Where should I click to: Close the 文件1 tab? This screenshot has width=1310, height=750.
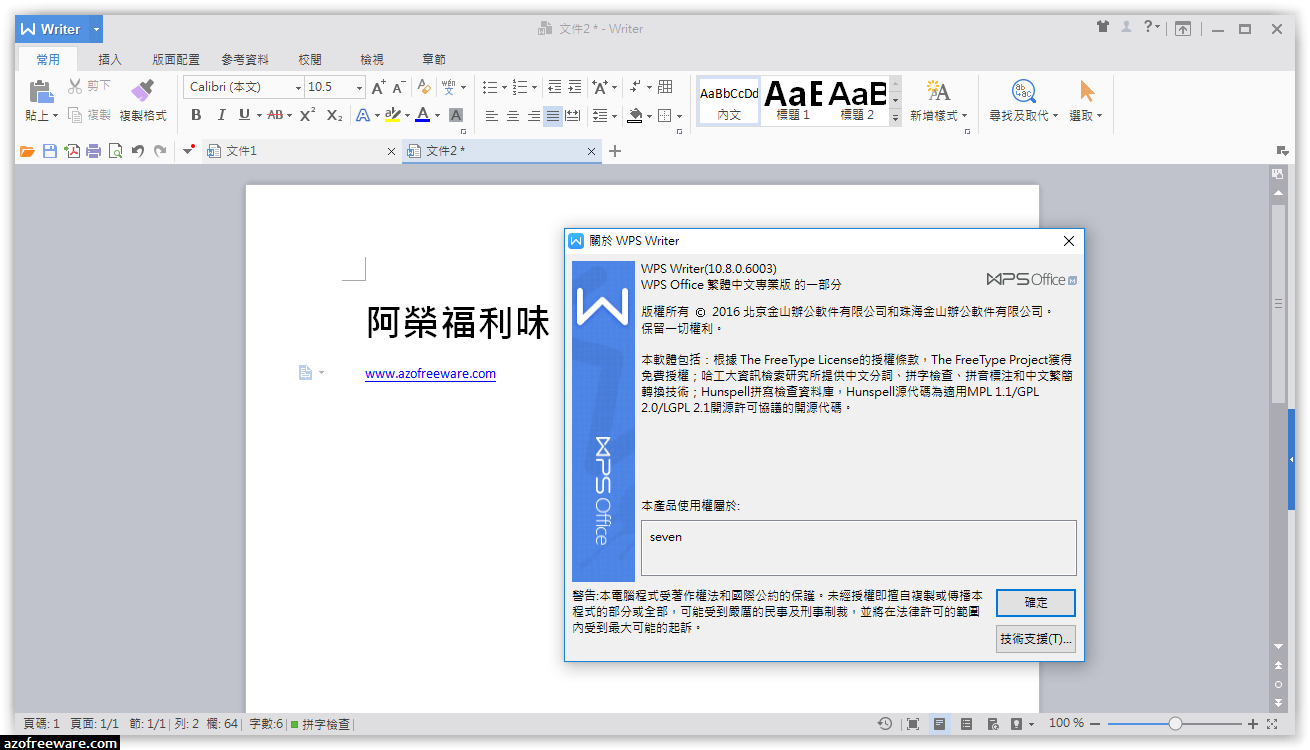coord(391,152)
